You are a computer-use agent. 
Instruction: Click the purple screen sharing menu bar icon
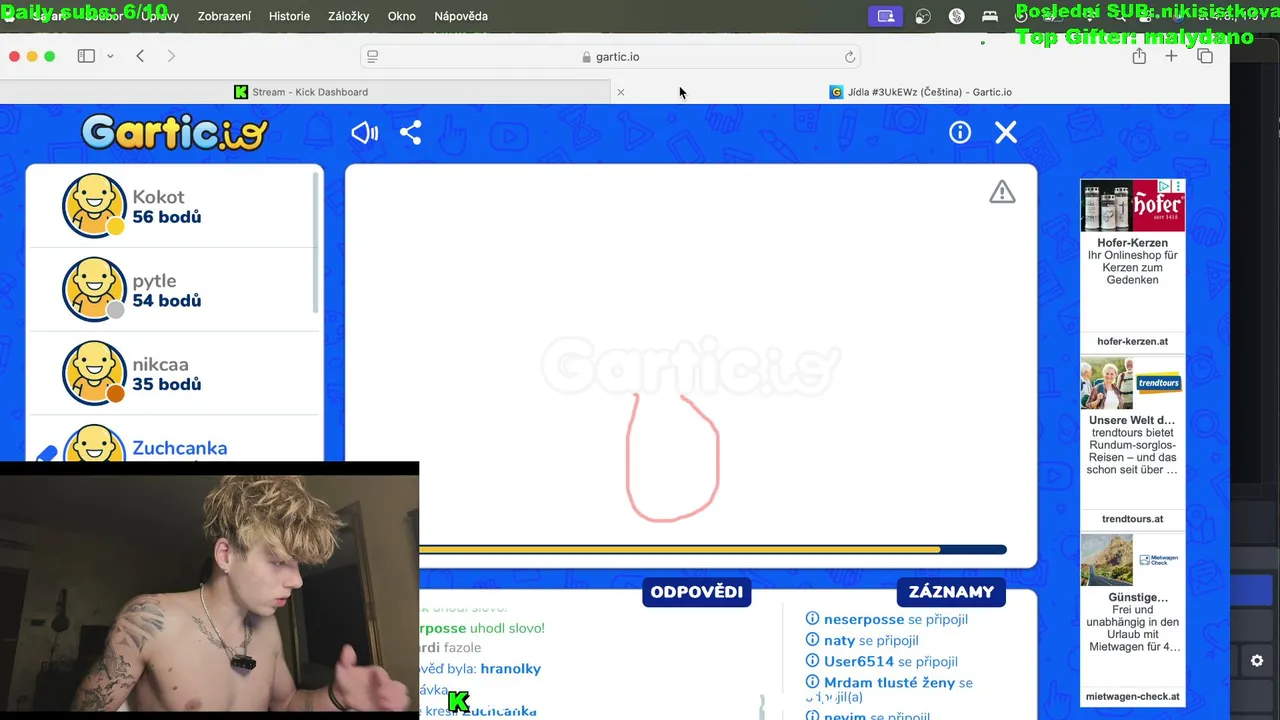click(885, 16)
